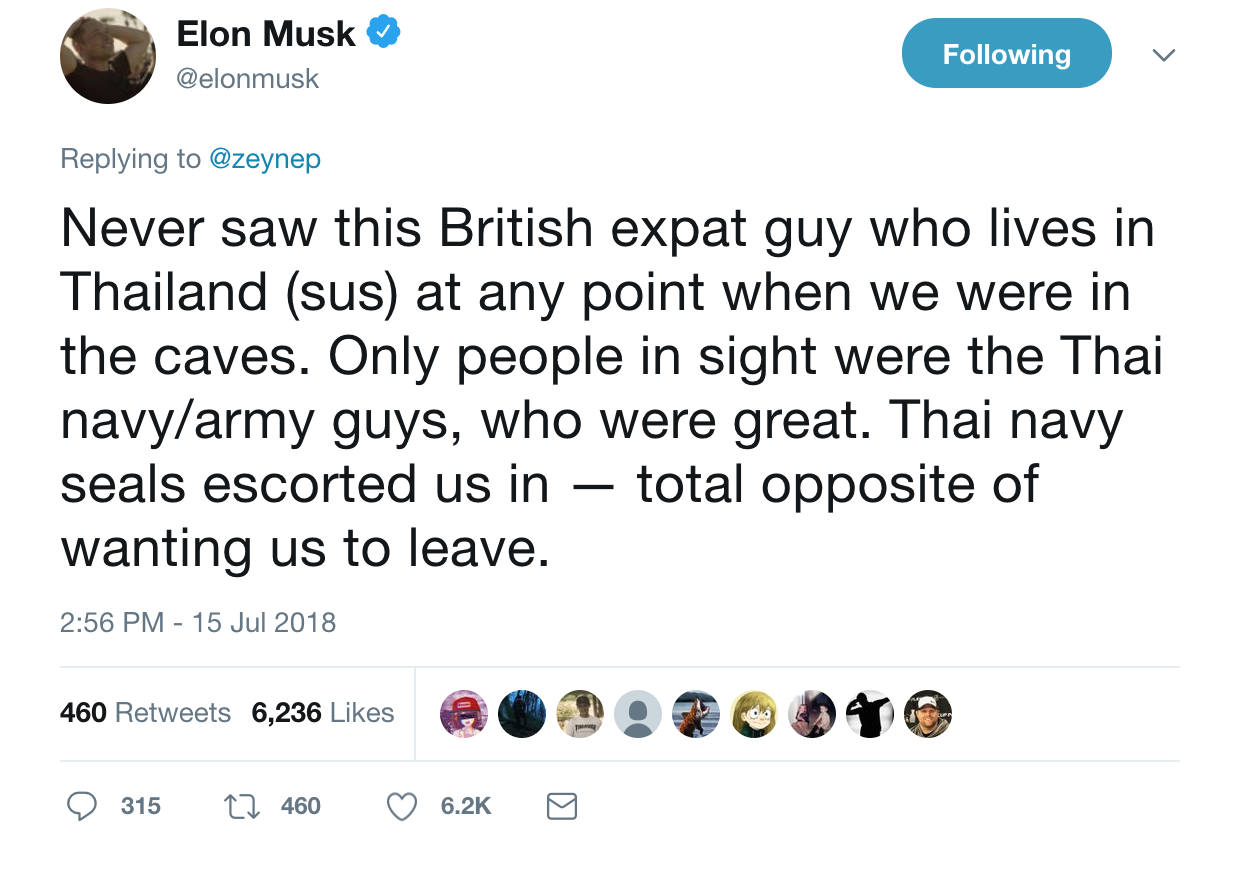Viewport: 1250px width, 876px height.
Task: View the 460 Retweets list
Action: [145, 713]
